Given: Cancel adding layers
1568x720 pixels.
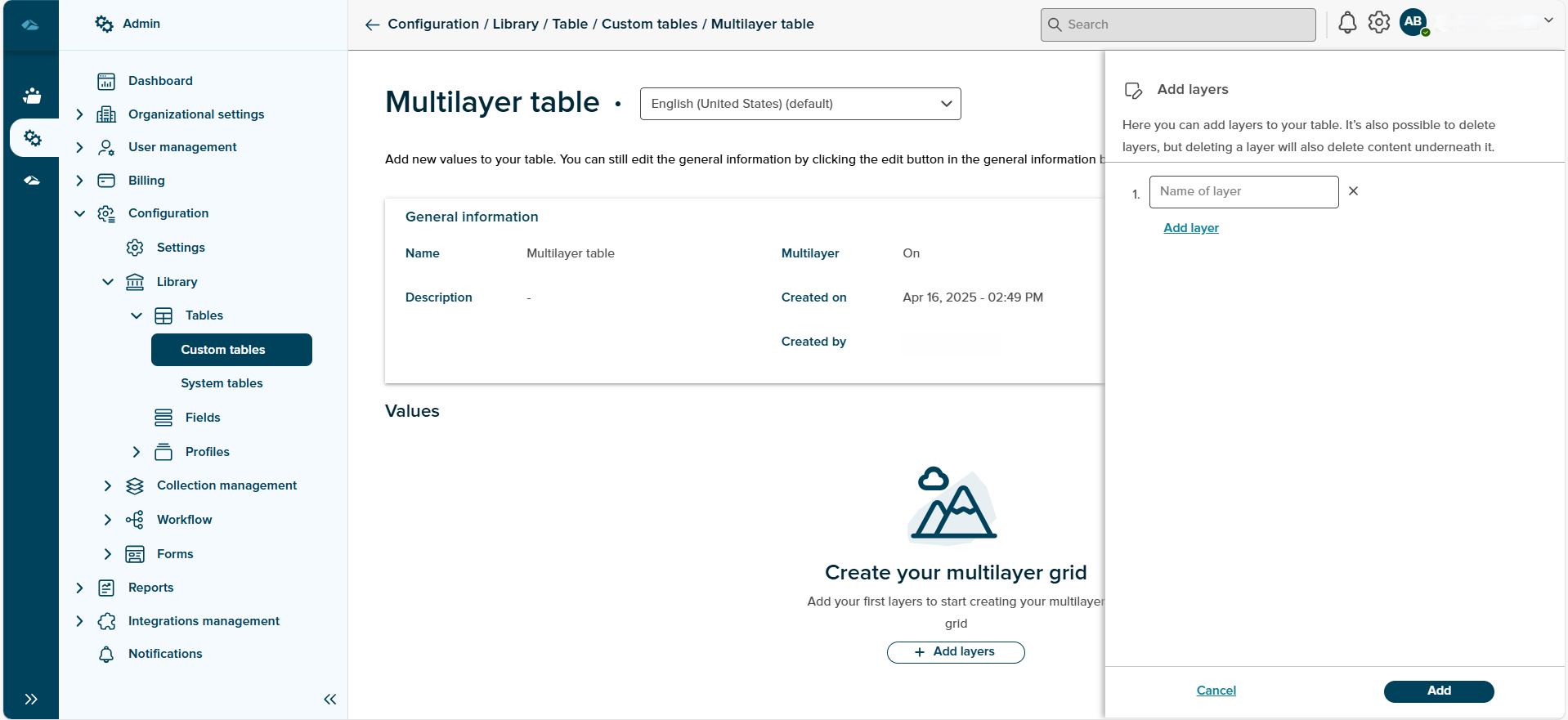Looking at the screenshot, I should pos(1216,691).
